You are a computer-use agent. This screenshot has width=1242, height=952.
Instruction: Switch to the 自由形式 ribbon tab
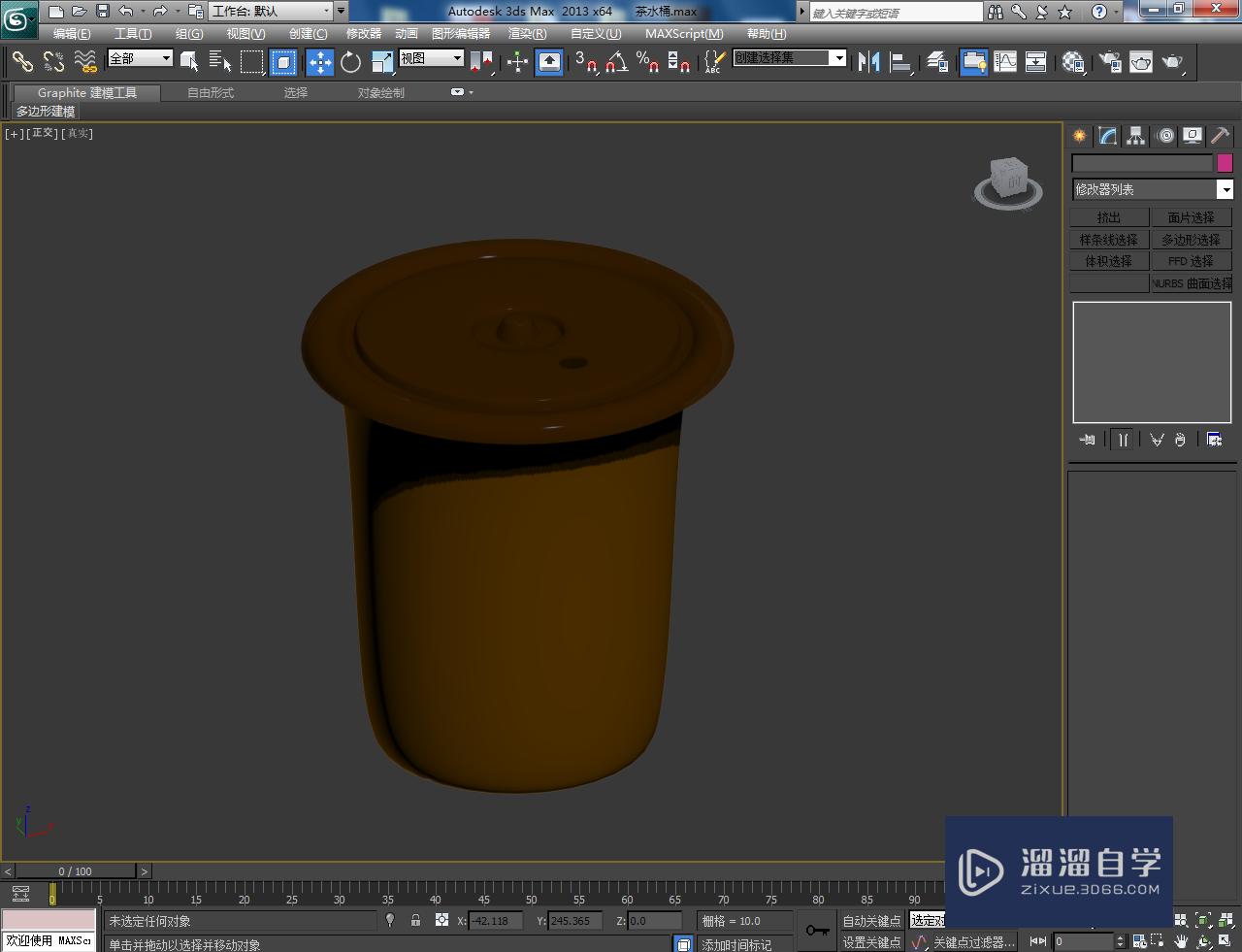click(211, 92)
